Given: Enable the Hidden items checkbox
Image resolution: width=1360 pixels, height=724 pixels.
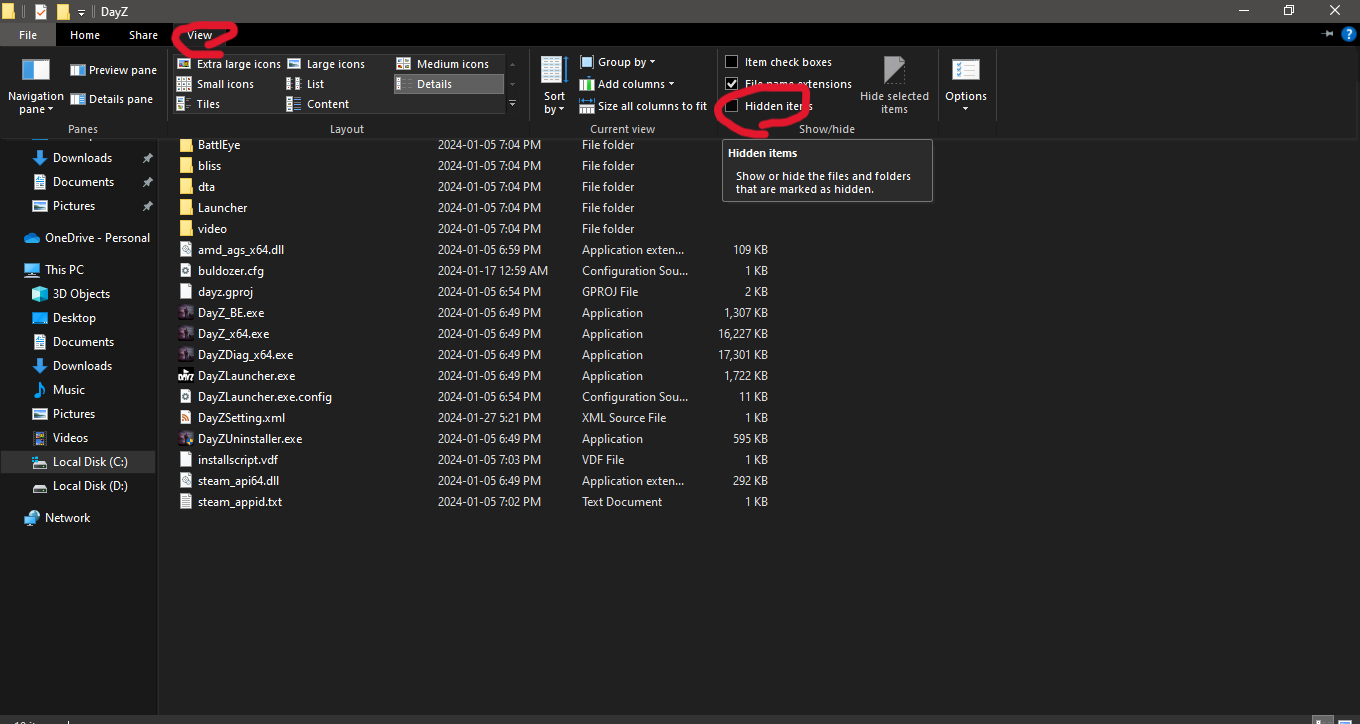Looking at the screenshot, I should click(732, 106).
